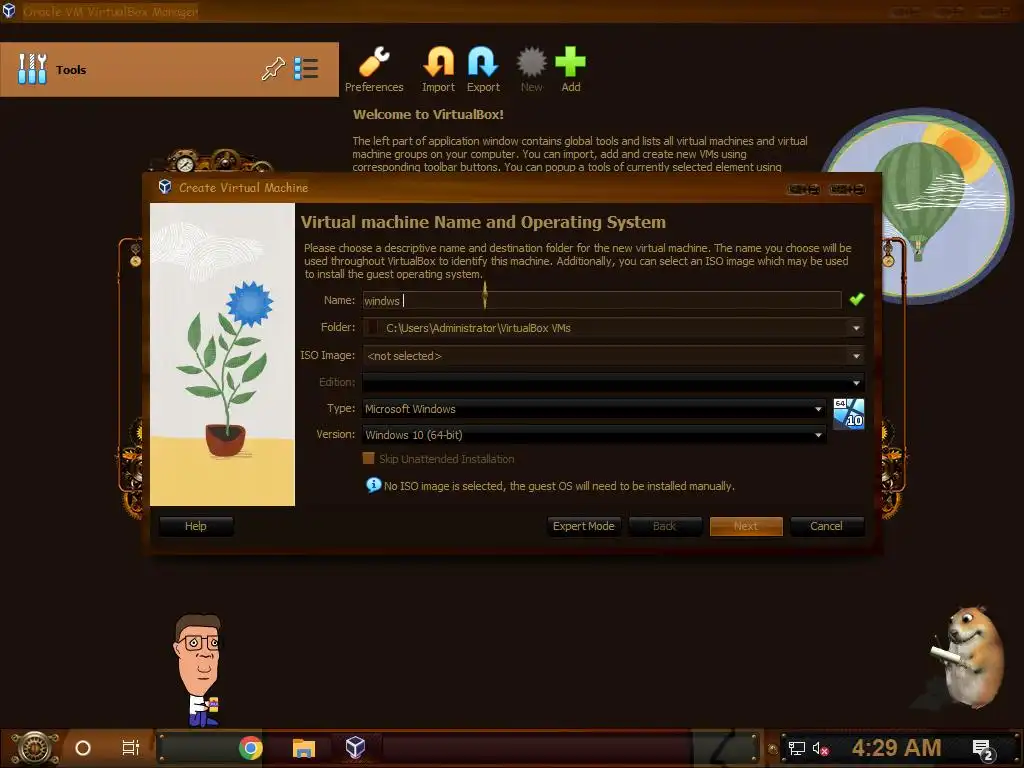Viewport: 1024px width, 768px height.
Task: Open Chrome from the taskbar
Action: [x=250, y=748]
